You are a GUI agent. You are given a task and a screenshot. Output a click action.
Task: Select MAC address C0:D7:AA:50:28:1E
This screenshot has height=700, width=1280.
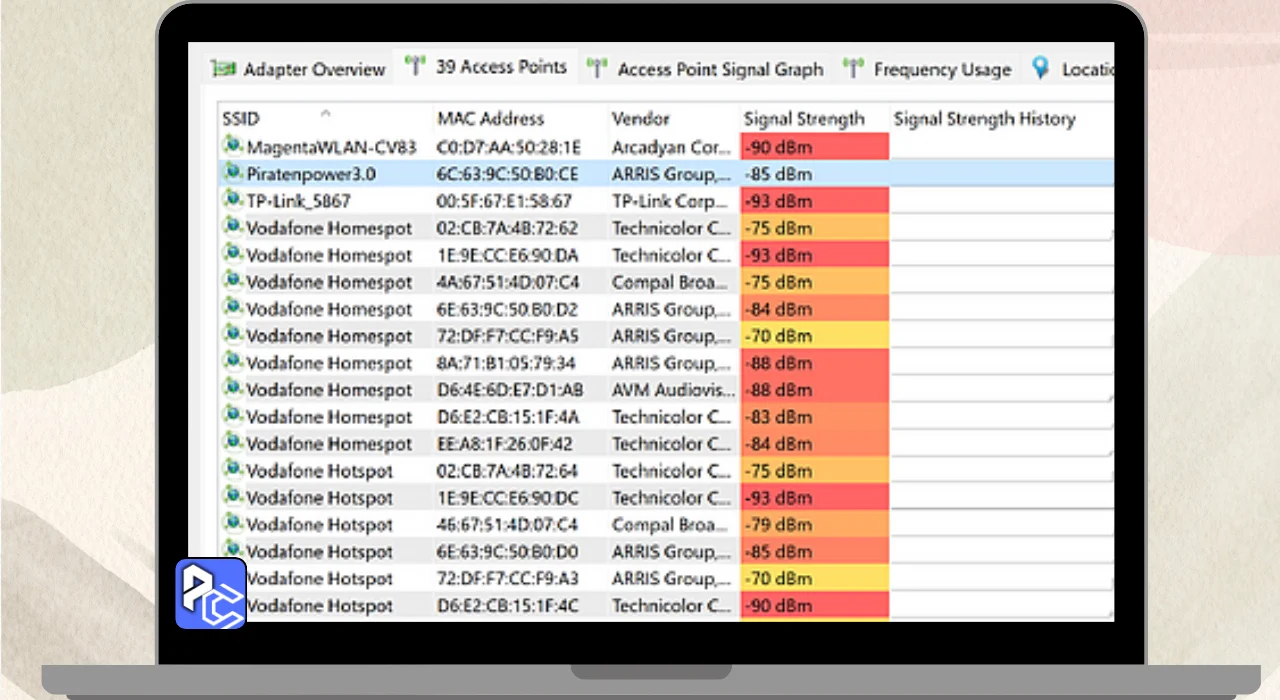(x=508, y=147)
